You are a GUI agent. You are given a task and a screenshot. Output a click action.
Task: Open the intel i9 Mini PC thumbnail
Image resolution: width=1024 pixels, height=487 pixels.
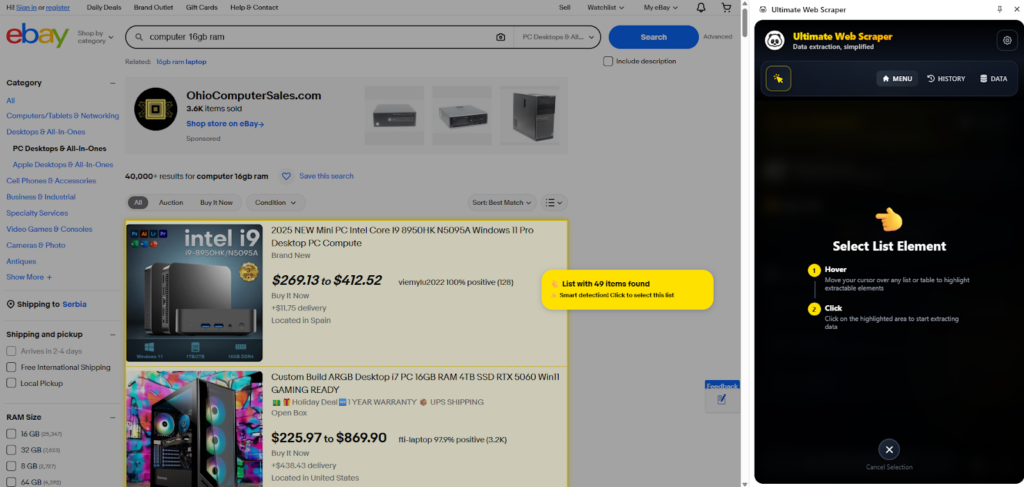[194, 293]
